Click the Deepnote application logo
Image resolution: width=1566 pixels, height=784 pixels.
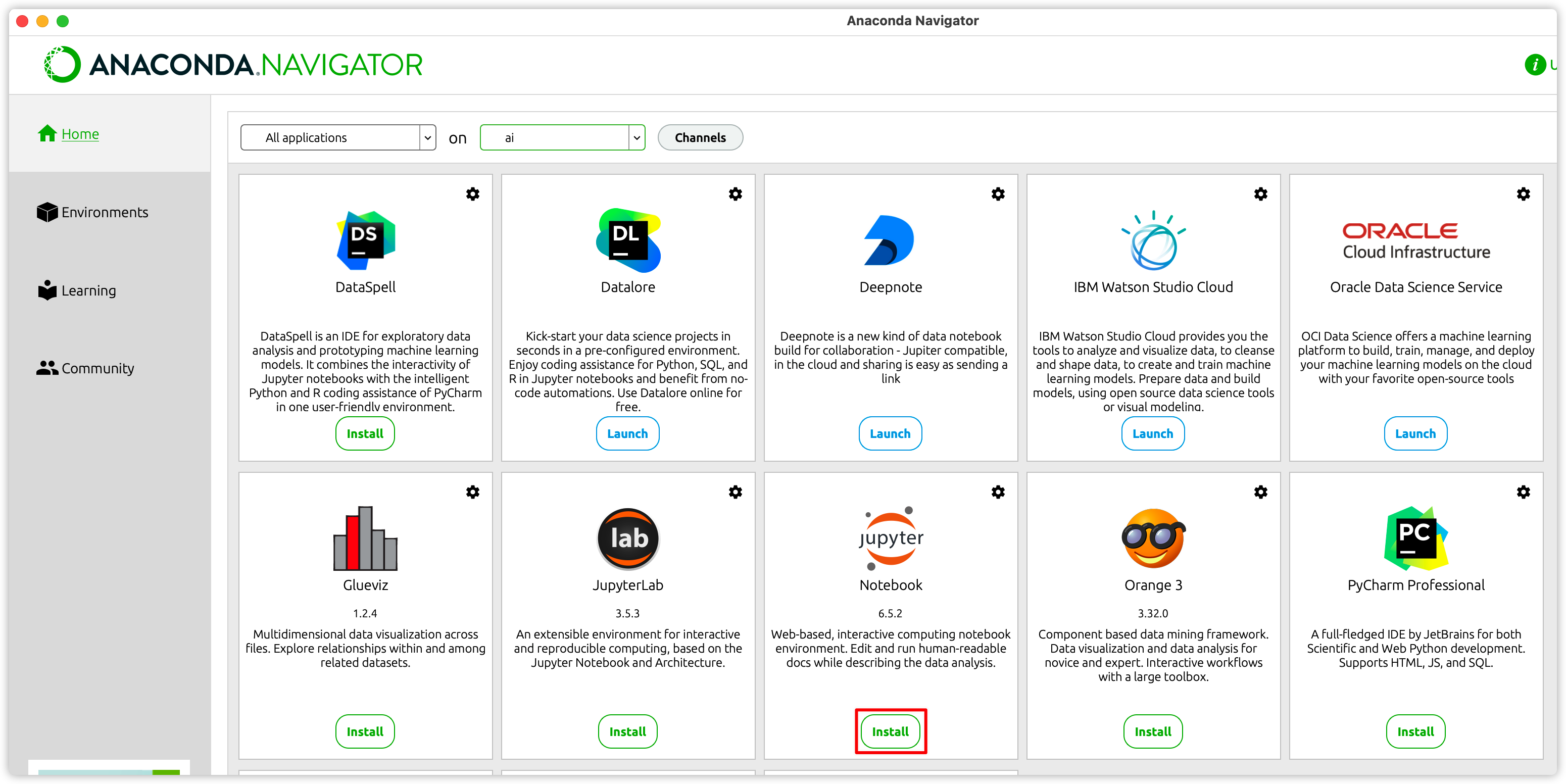coord(889,240)
